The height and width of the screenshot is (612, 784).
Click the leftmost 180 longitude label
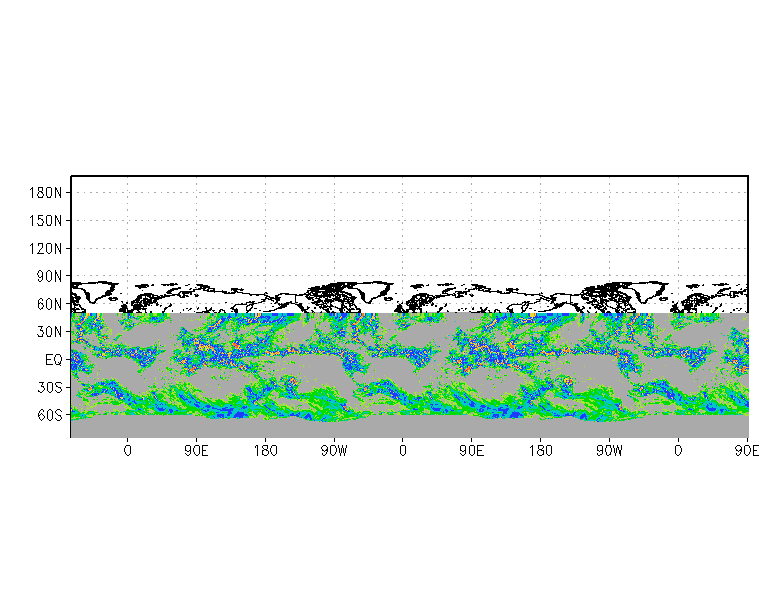tap(266, 451)
